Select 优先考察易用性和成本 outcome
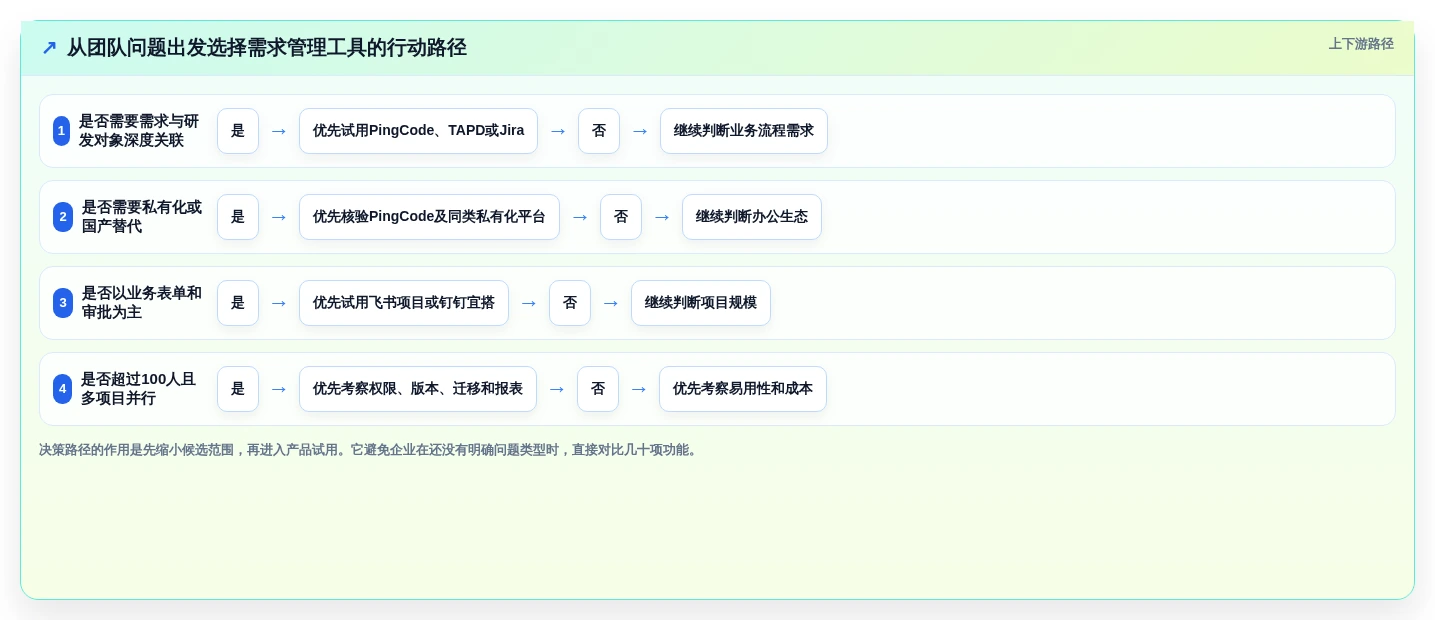The image size is (1435, 620). tap(743, 389)
